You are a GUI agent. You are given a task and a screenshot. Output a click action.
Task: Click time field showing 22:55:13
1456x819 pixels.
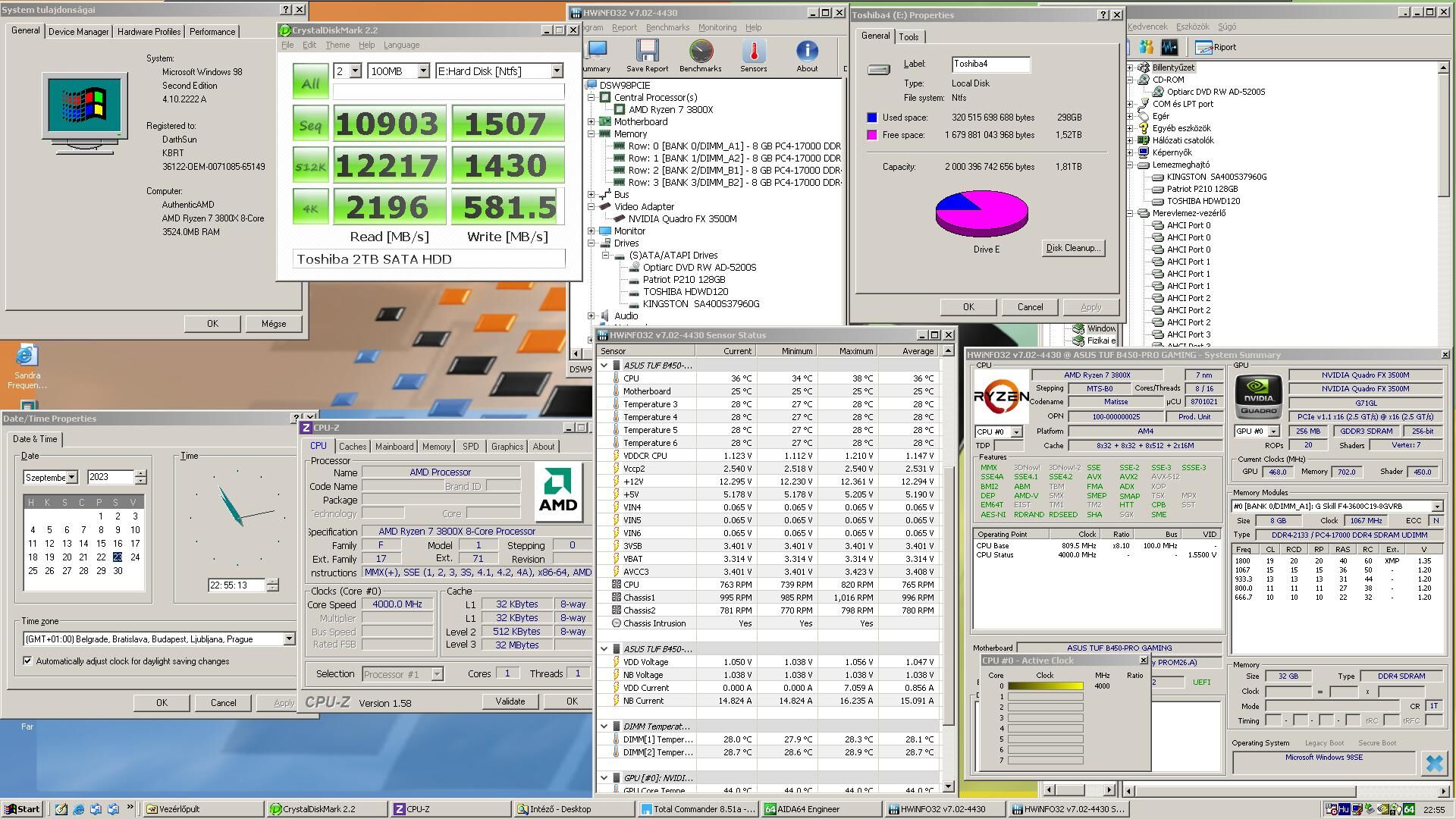click(236, 585)
